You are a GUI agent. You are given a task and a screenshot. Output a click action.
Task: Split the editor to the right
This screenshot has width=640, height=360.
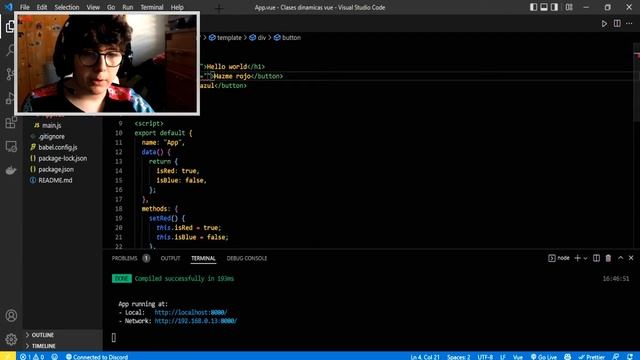pyautogui.click(x=617, y=24)
